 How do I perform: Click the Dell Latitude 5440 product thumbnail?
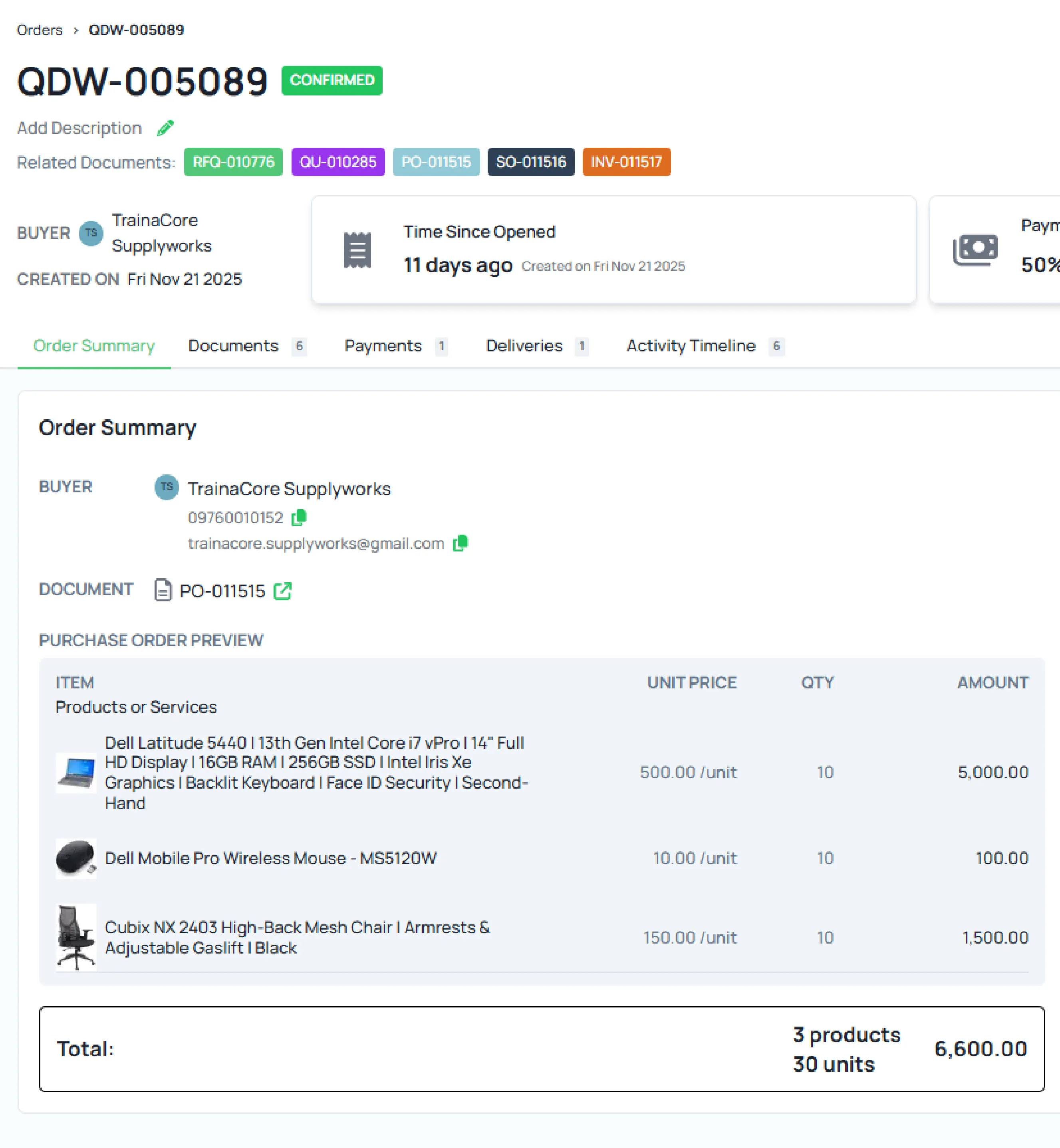coord(76,772)
